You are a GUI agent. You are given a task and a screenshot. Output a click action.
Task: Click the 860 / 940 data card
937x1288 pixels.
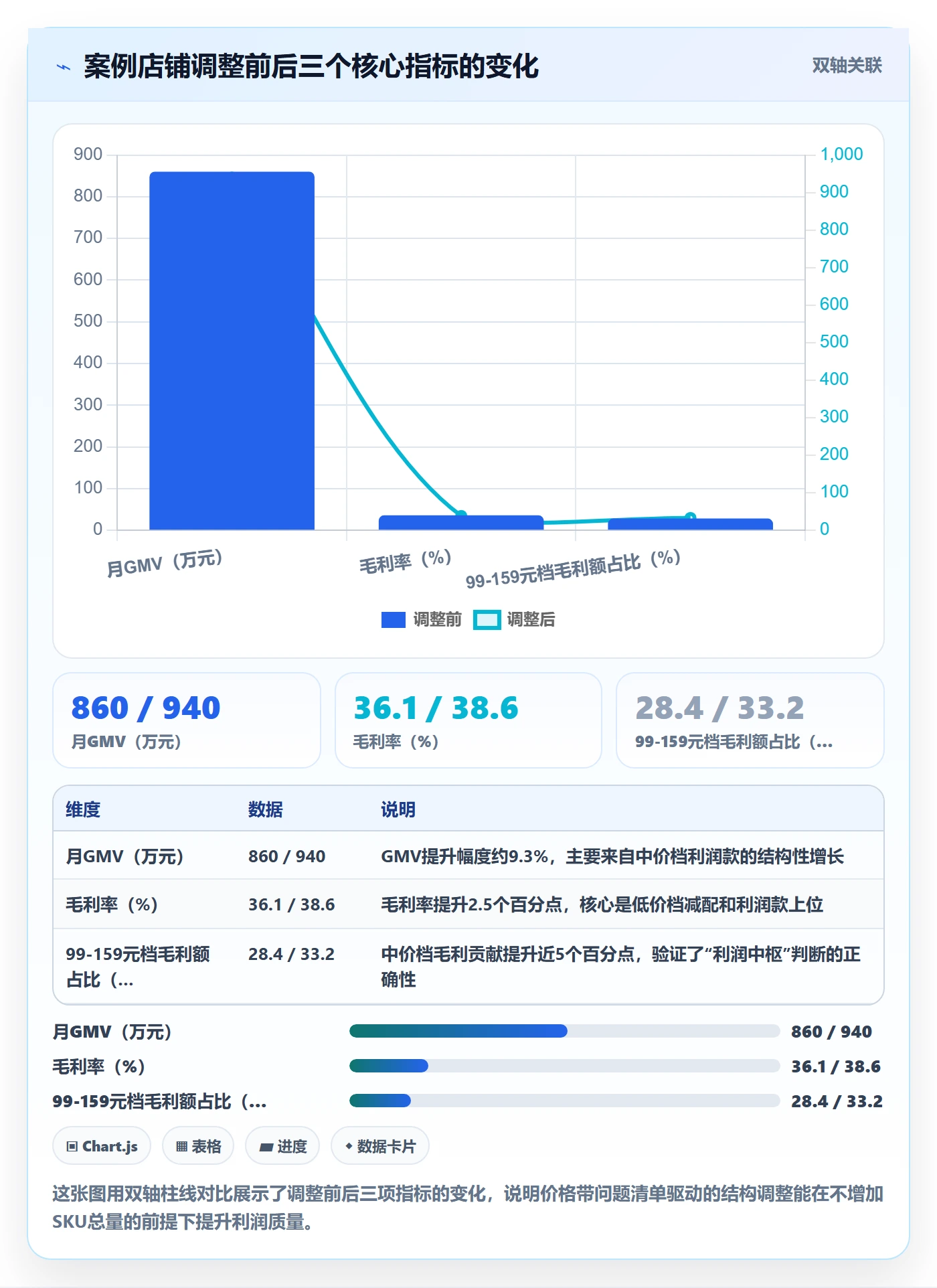click(x=187, y=720)
